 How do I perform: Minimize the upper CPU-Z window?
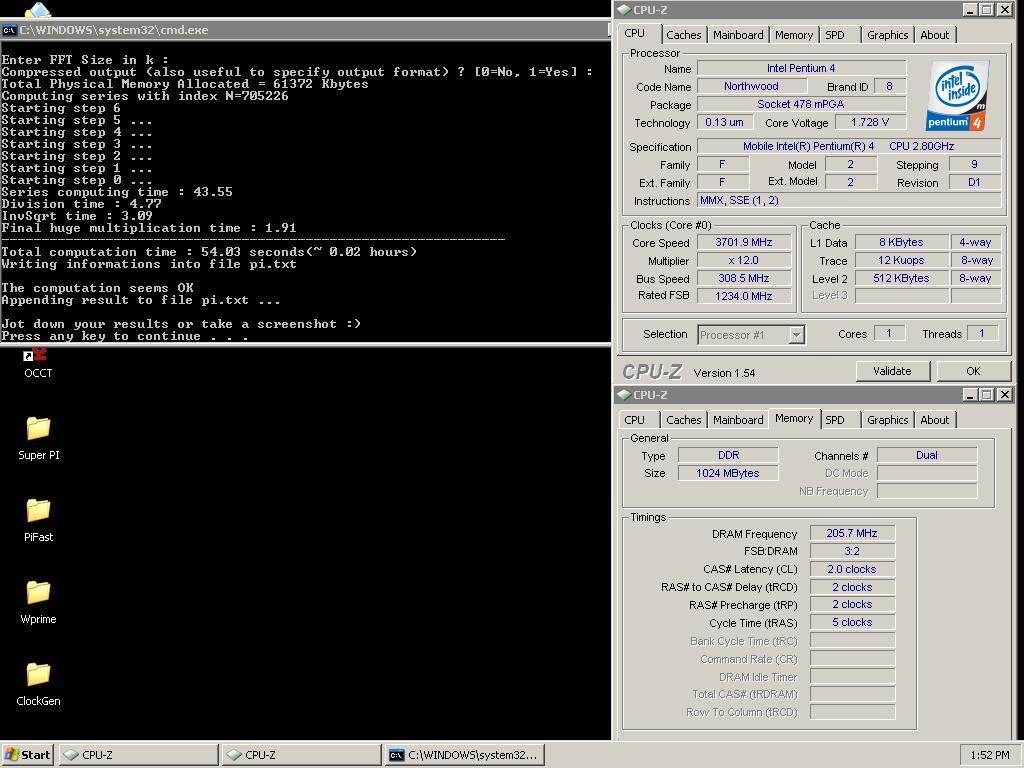point(970,10)
